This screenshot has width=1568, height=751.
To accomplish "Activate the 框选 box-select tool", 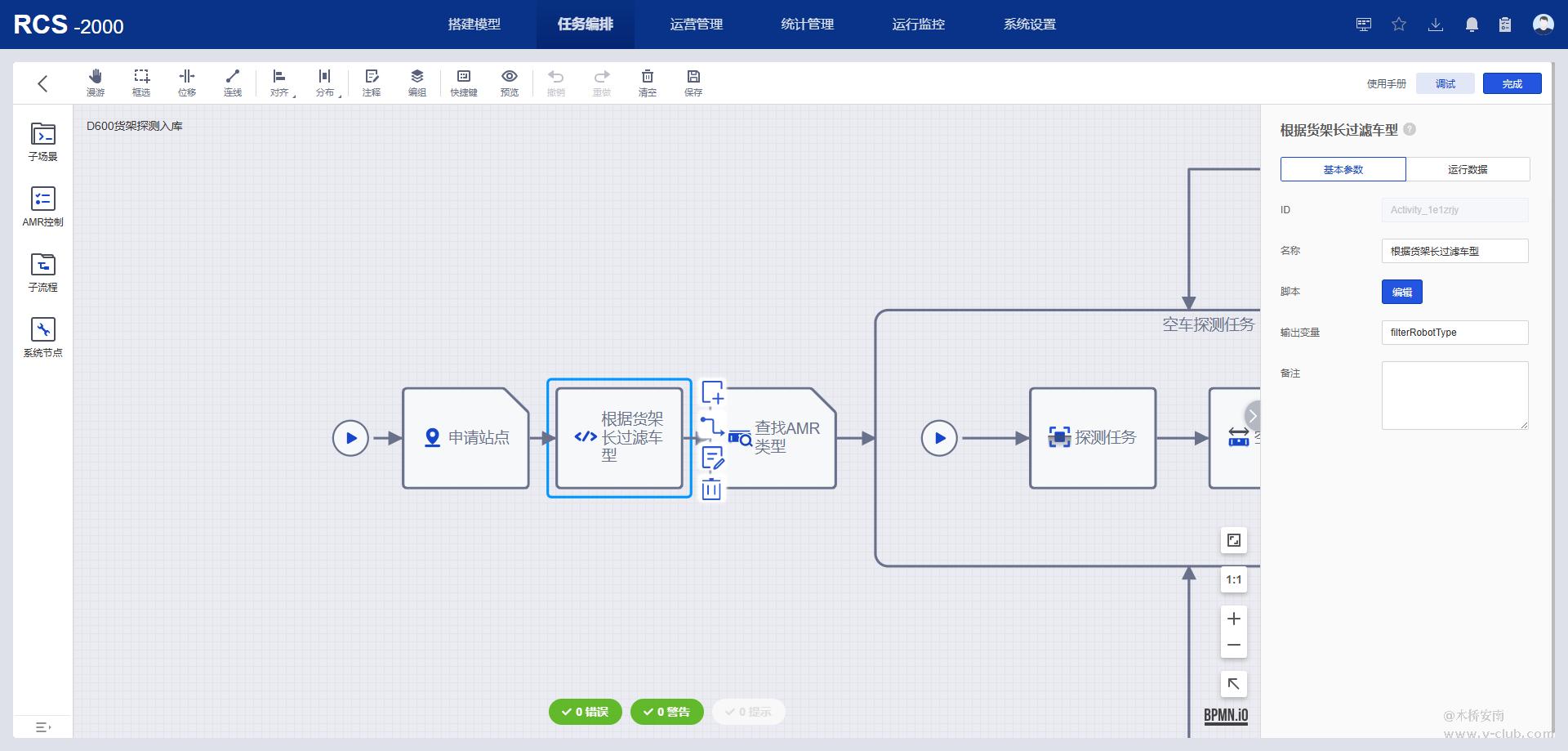I will pos(141,83).
